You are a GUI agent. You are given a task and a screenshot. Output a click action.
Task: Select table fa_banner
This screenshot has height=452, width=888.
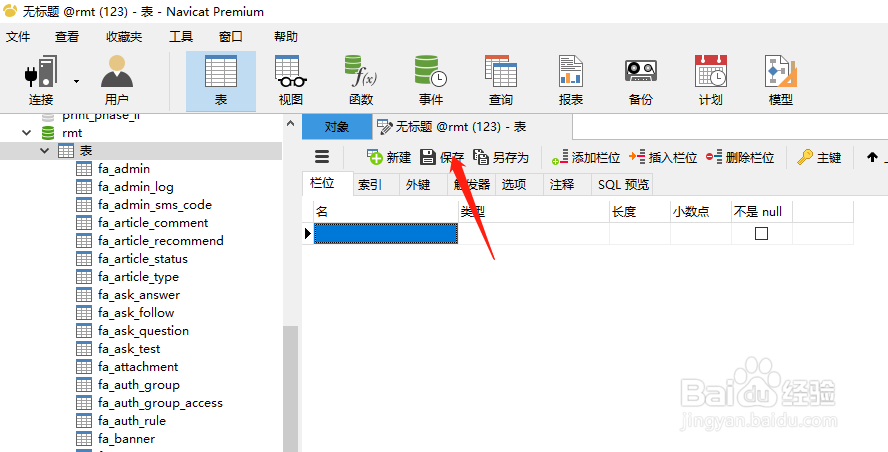126,438
